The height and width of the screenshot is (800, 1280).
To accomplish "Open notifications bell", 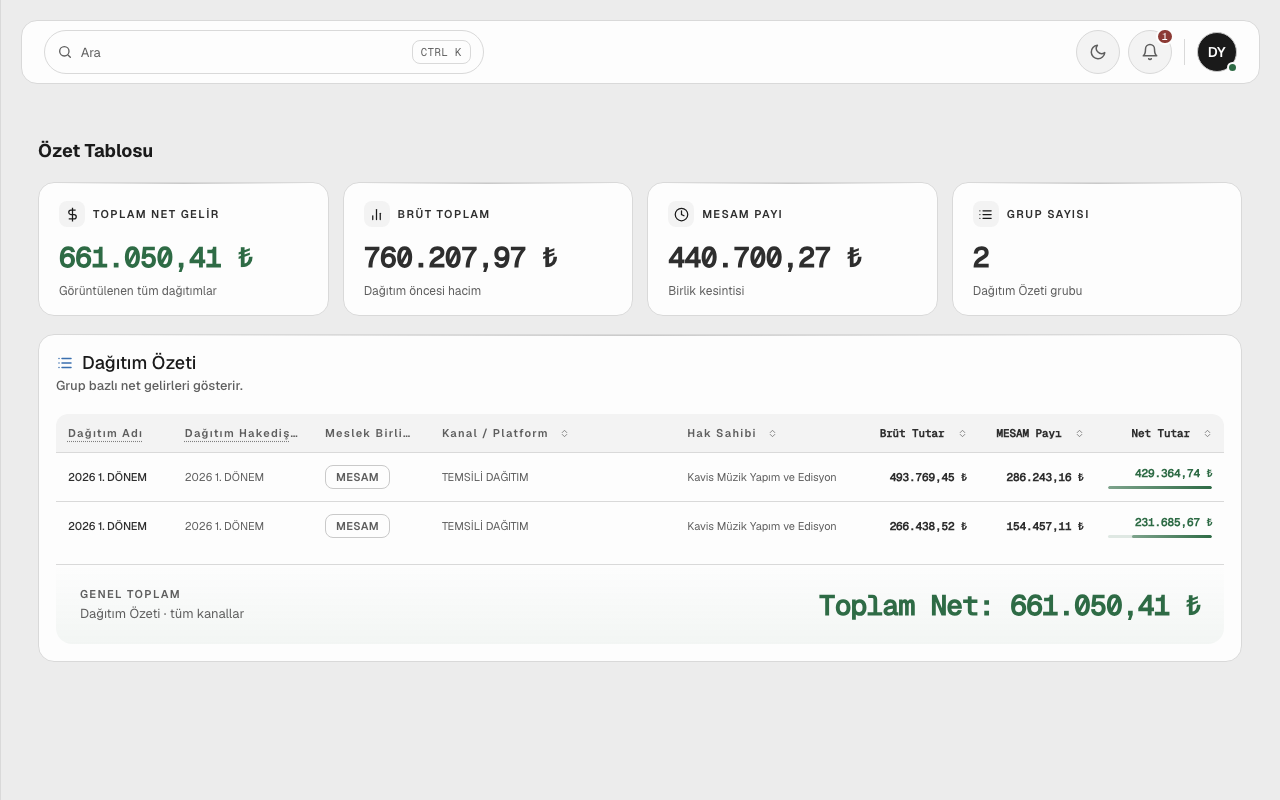I will click(x=1150, y=52).
